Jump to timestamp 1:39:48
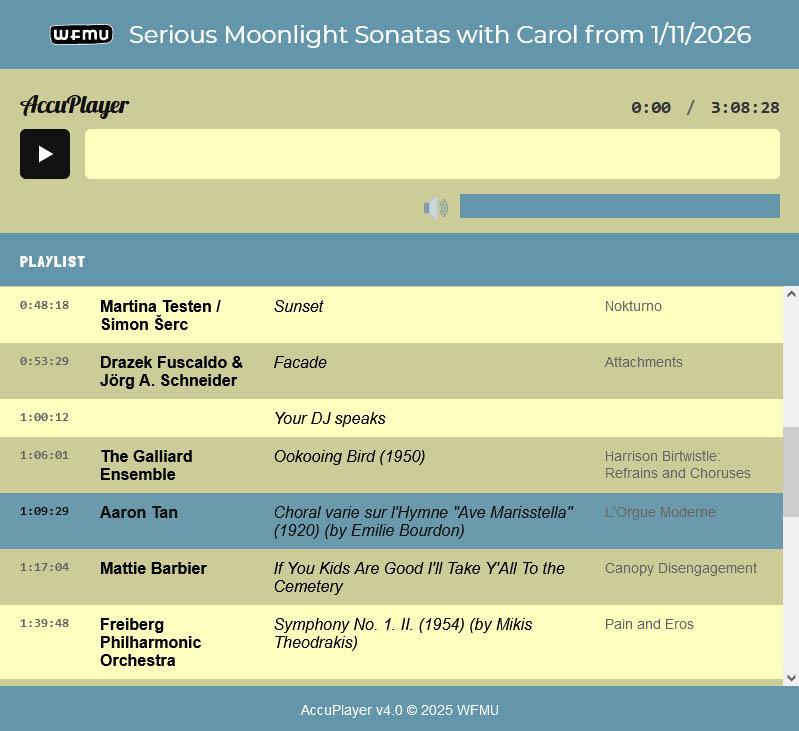This screenshot has width=799, height=731. point(44,623)
